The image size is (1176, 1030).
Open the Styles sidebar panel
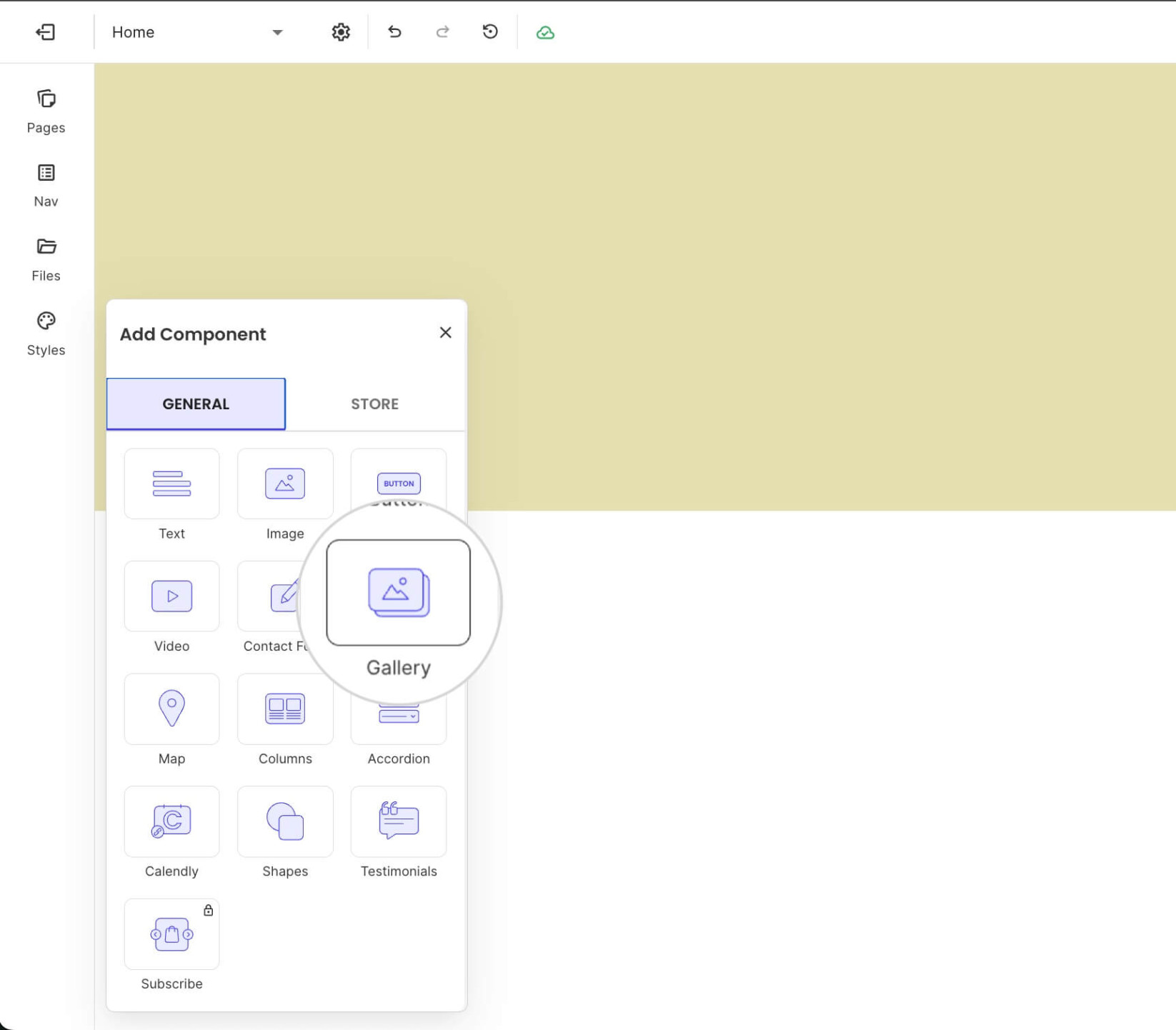[x=46, y=334]
